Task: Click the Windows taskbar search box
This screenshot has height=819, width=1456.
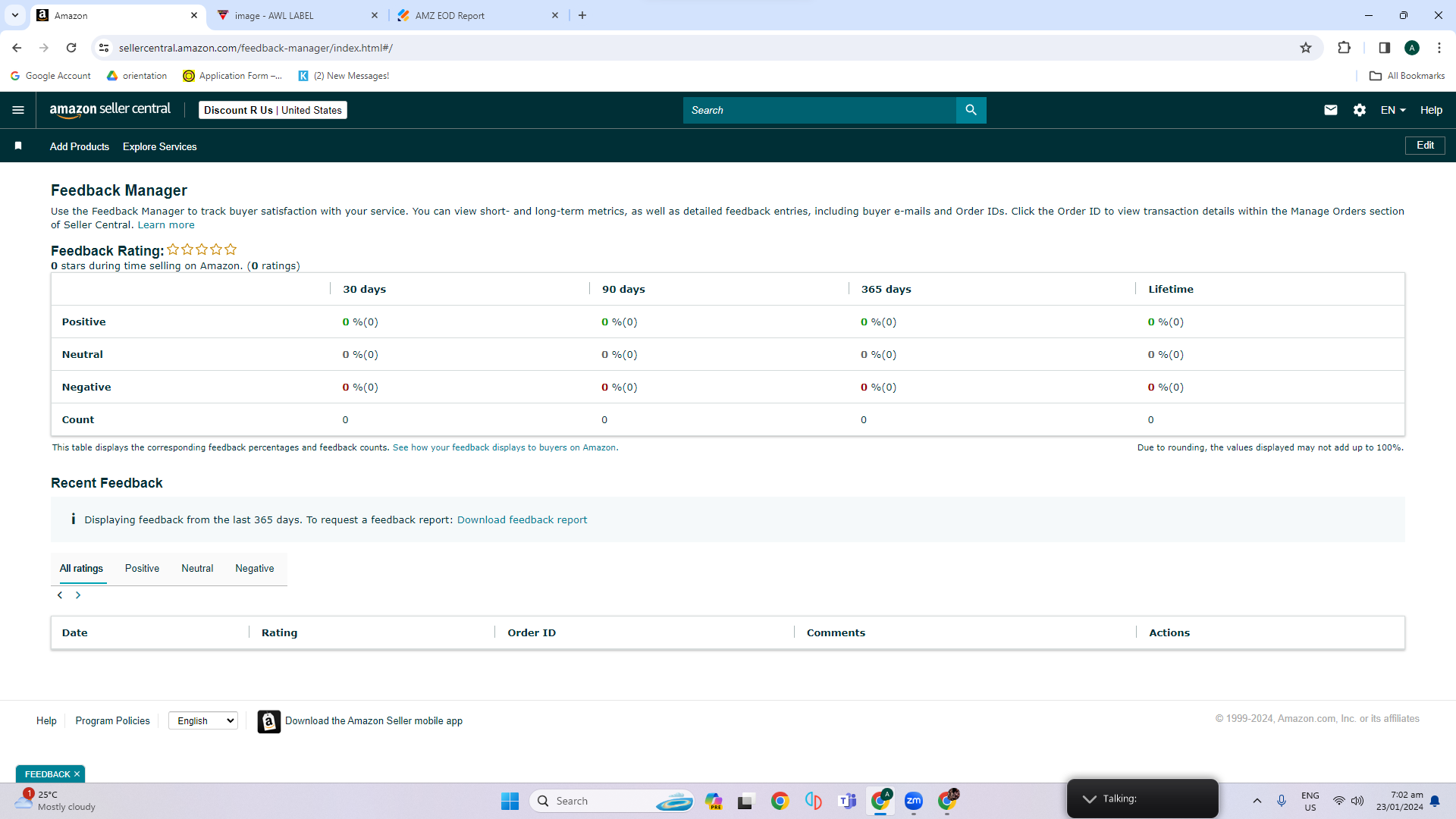Action: [x=612, y=801]
